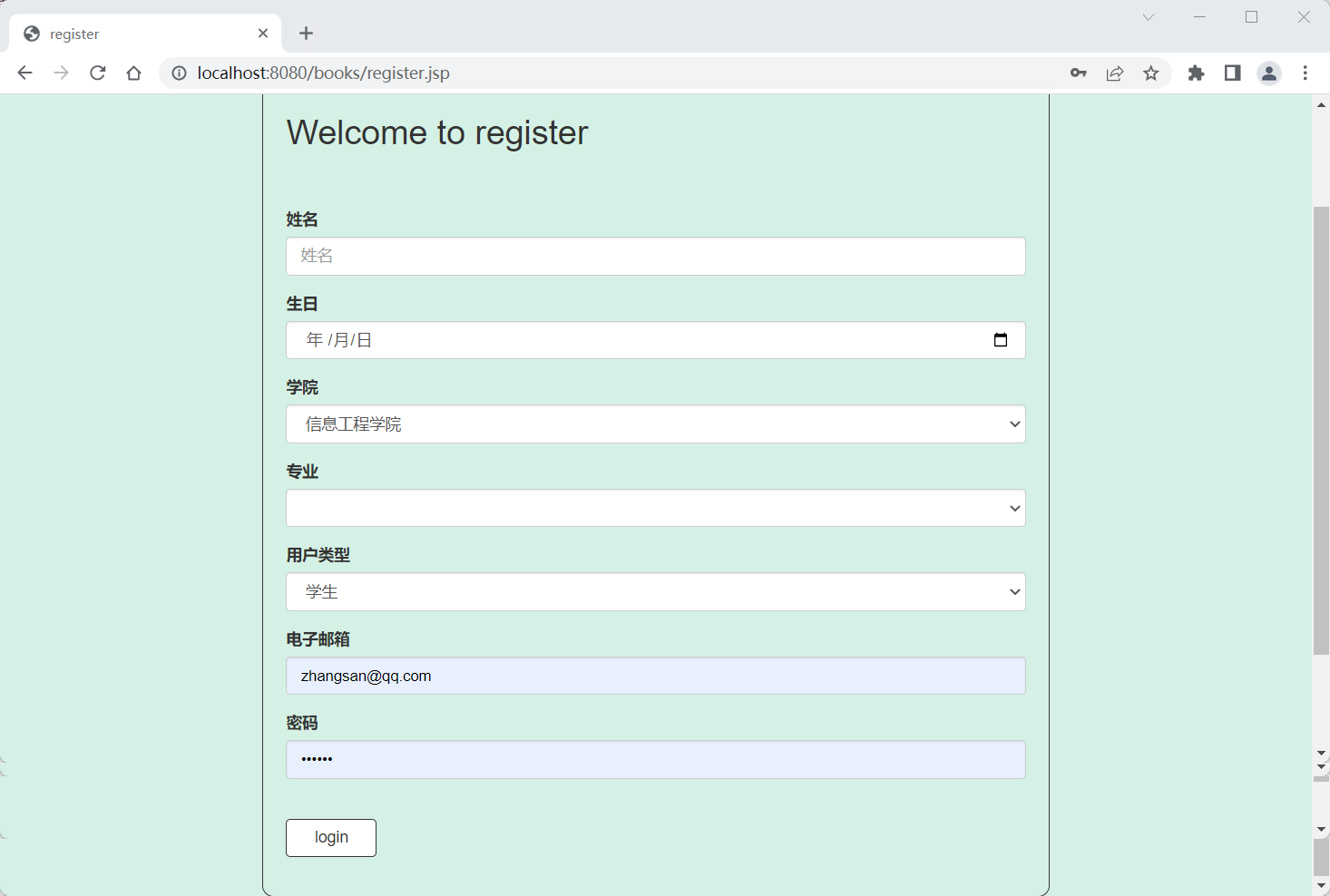
Task: Click the page scrollbar down arrow
Action: 1321,885
